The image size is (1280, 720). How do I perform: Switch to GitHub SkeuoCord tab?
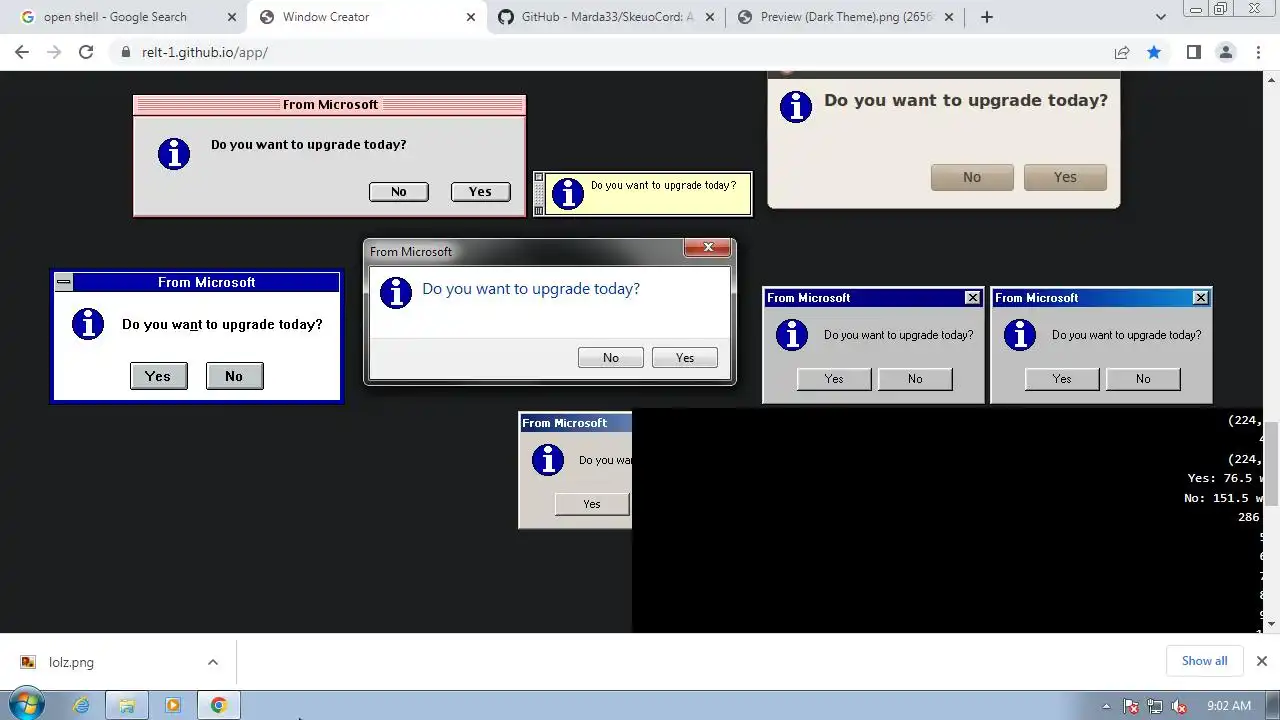607,17
